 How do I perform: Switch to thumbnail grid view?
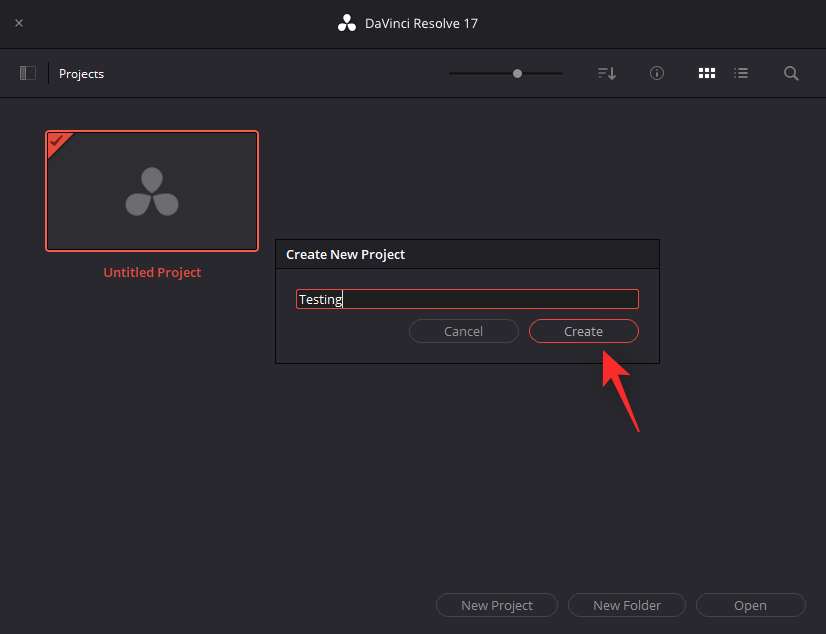pyautogui.click(x=706, y=73)
